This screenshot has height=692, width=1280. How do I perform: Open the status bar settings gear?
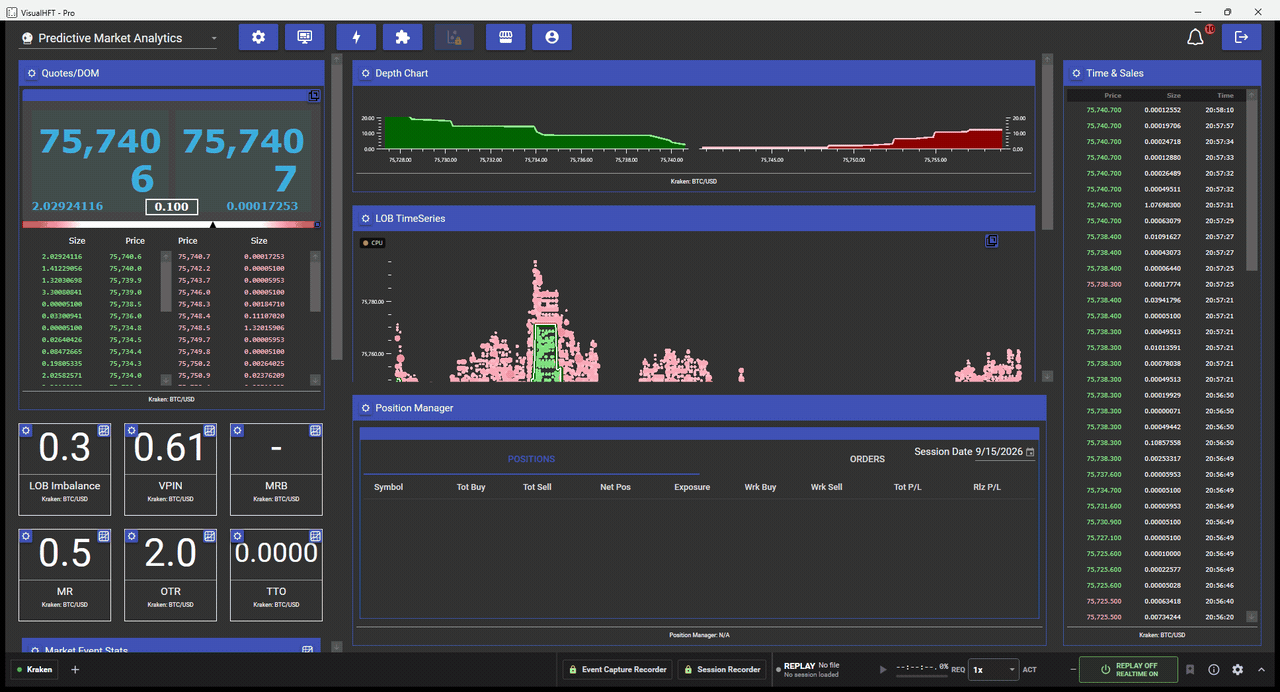(1238, 670)
